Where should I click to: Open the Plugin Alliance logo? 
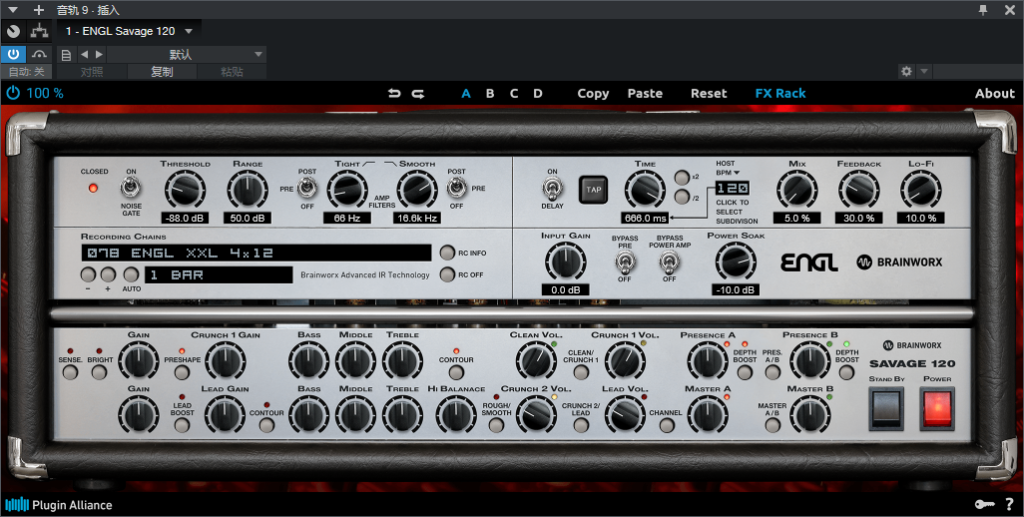pos(59,505)
